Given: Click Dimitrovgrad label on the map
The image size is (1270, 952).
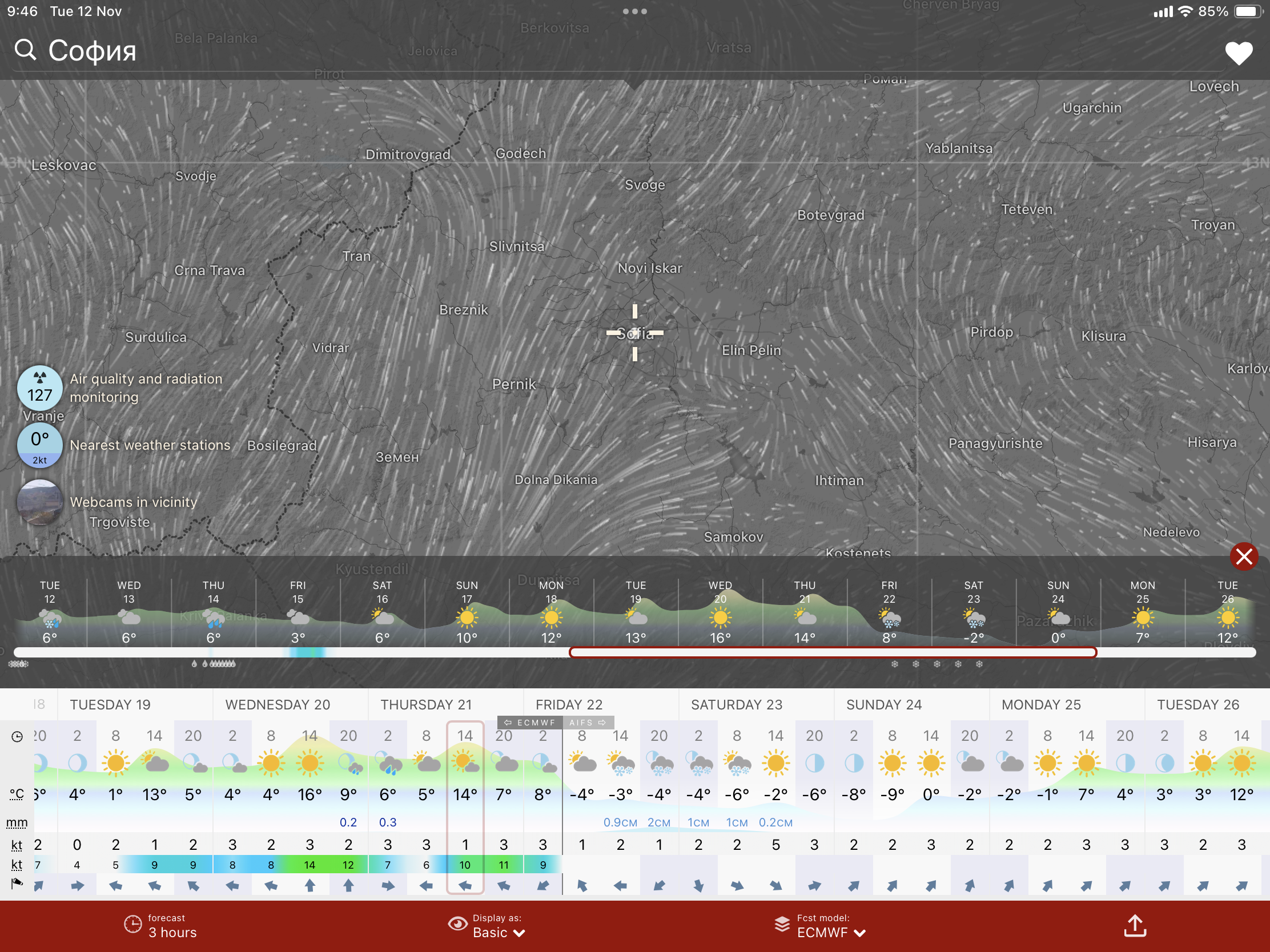Looking at the screenshot, I should point(408,154).
